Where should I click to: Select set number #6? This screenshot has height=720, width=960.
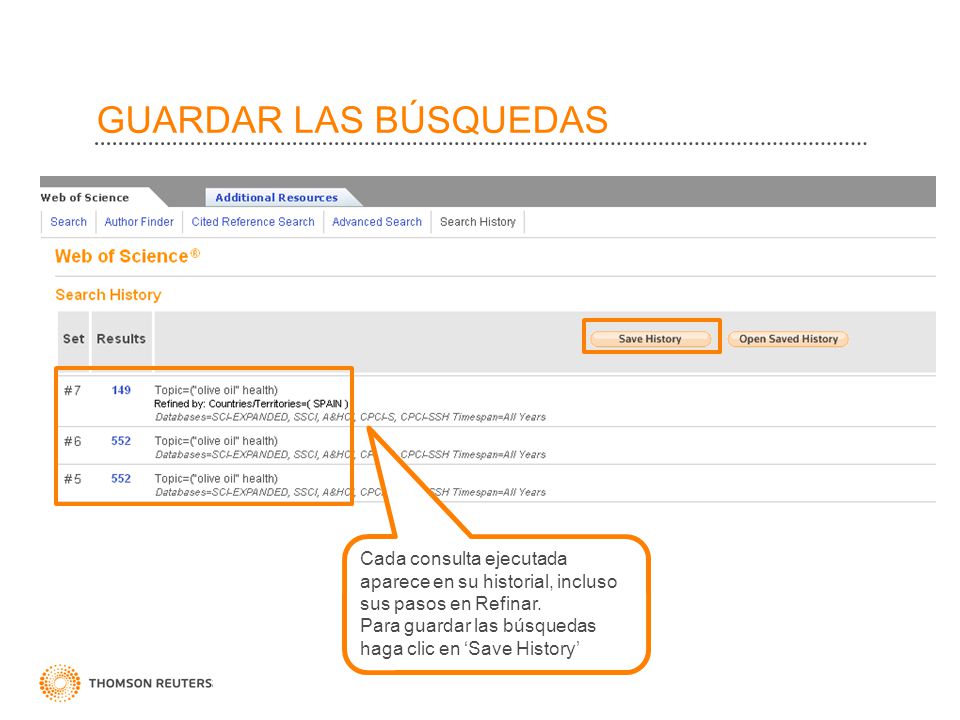point(72,441)
